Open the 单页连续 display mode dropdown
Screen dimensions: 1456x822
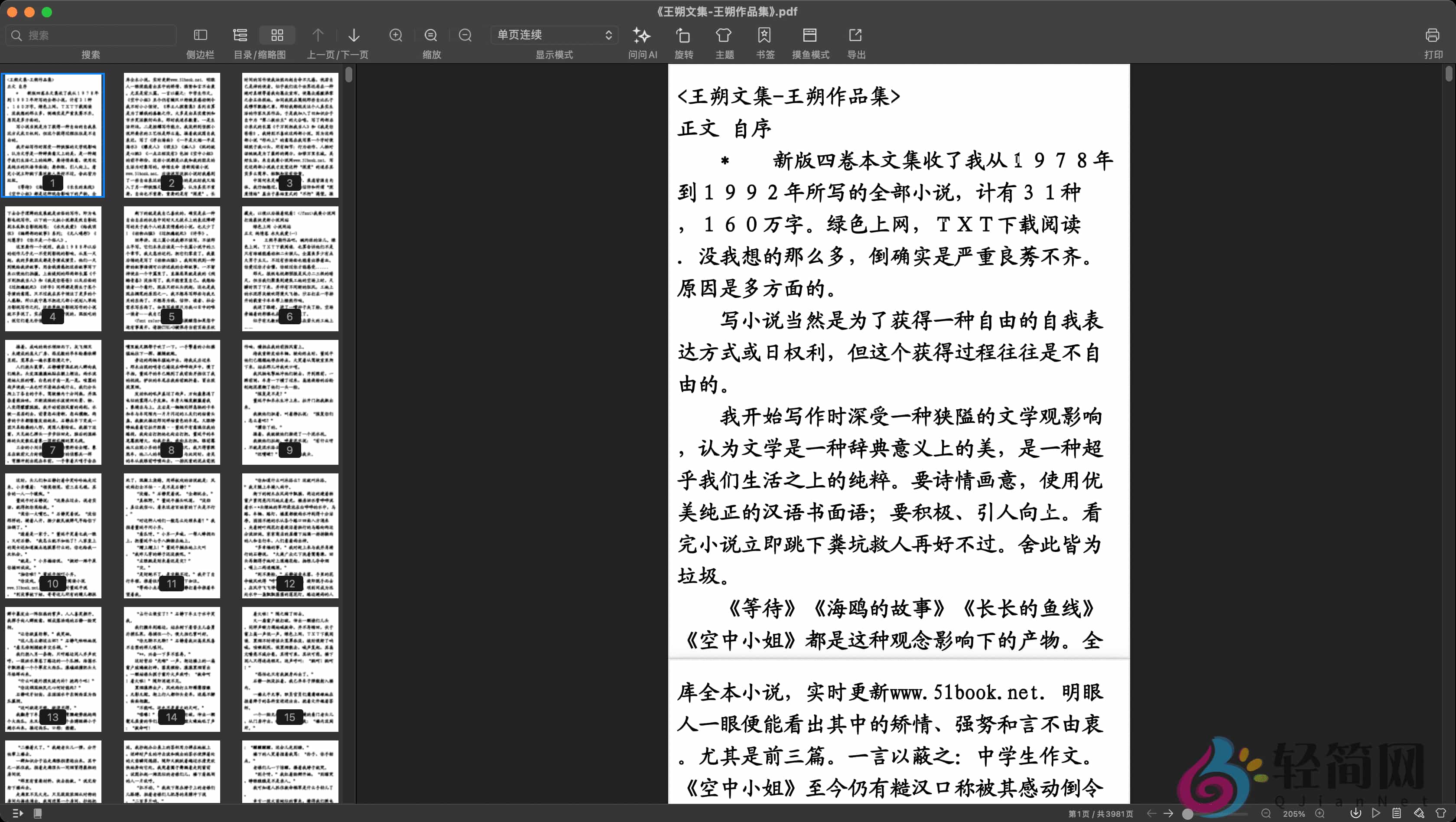[x=553, y=35]
